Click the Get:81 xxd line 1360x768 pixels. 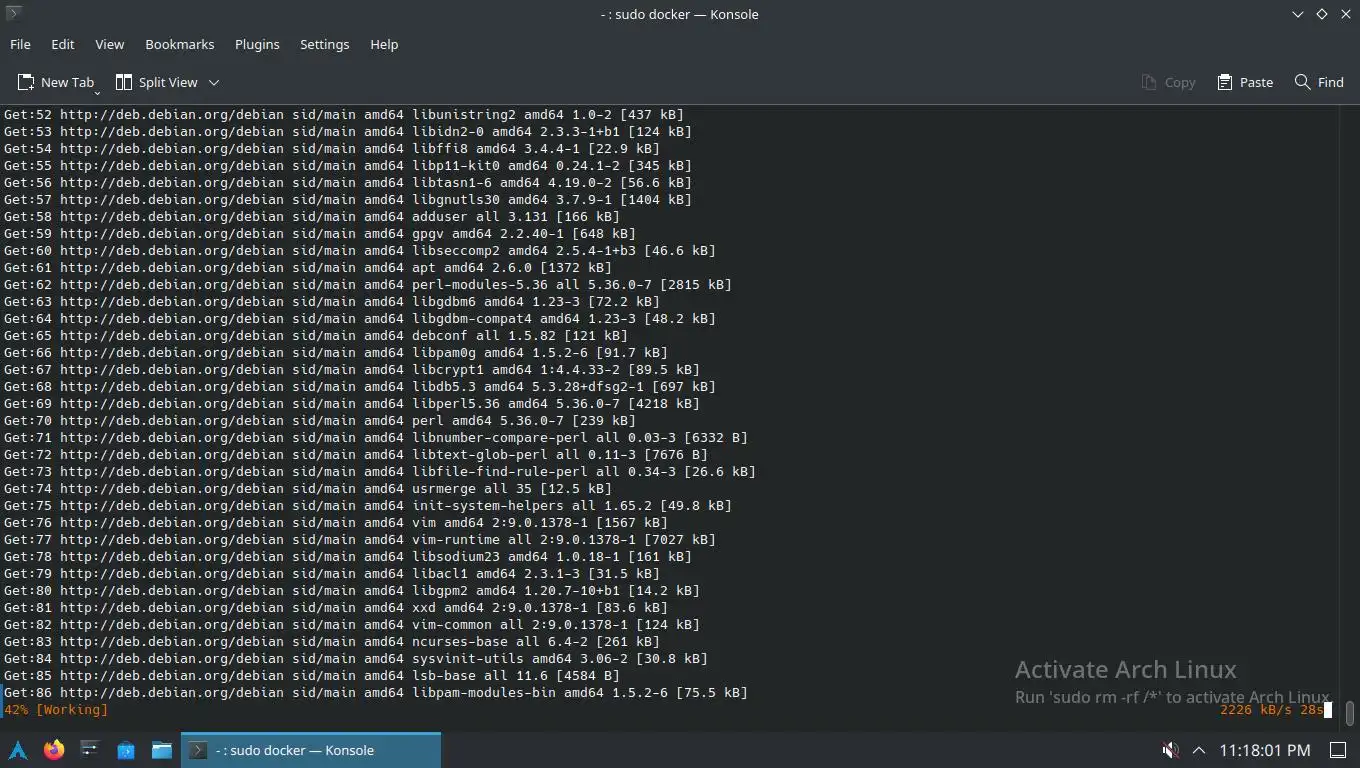coord(336,607)
